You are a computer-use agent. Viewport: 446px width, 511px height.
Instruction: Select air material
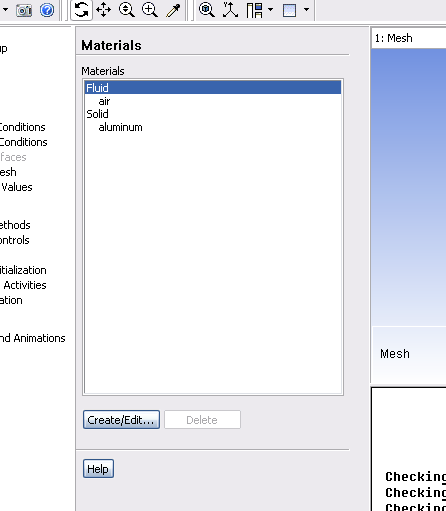(x=104, y=101)
